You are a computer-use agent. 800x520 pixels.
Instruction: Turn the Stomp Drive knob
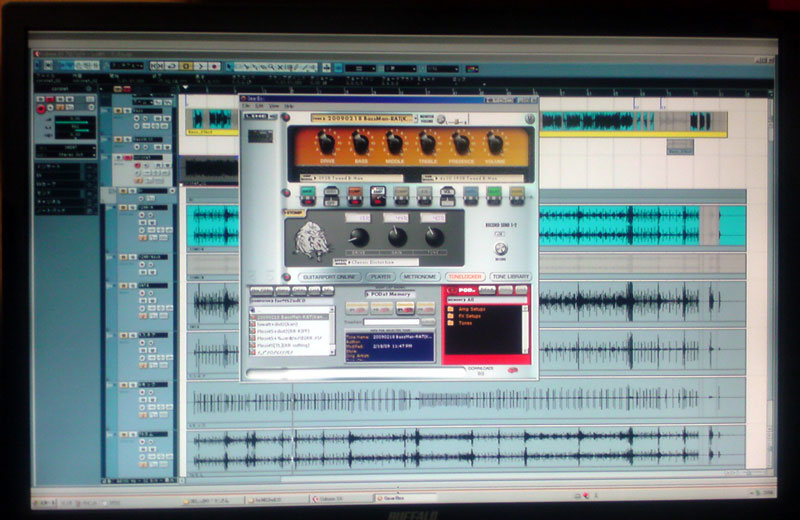click(x=359, y=237)
